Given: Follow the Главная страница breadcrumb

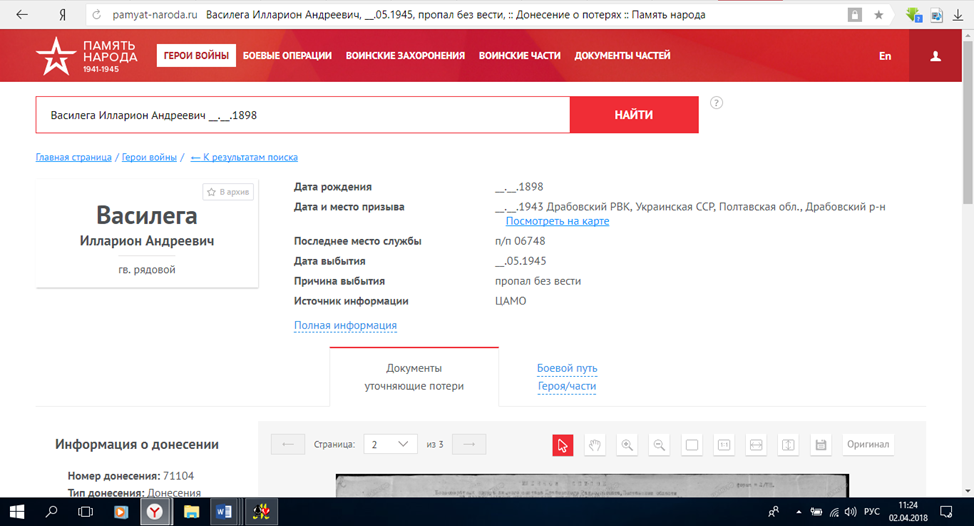Looking at the screenshot, I should [x=73, y=157].
